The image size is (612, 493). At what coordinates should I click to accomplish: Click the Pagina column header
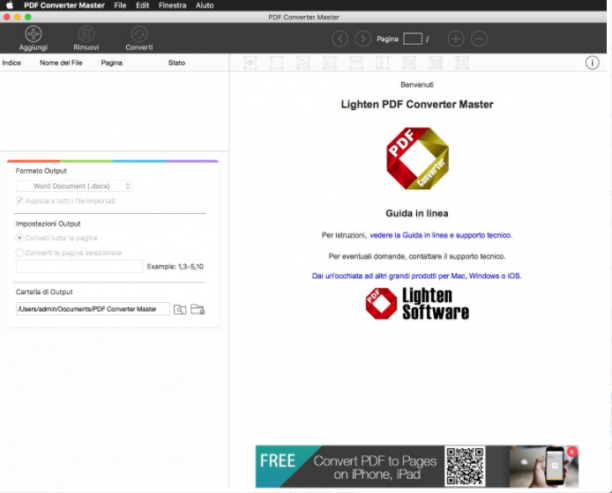click(x=112, y=62)
